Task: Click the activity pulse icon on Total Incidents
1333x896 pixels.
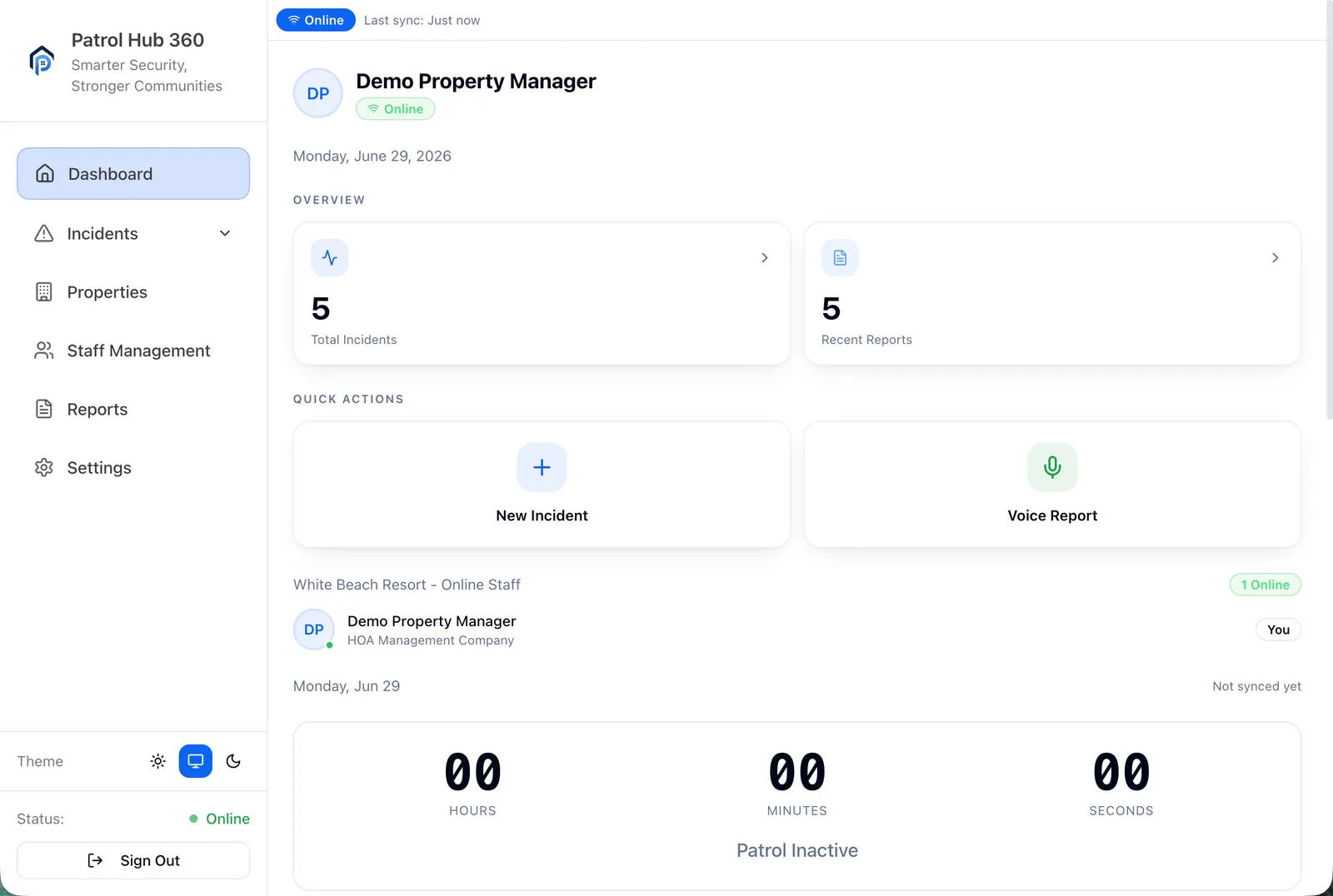Action: [330, 257]
